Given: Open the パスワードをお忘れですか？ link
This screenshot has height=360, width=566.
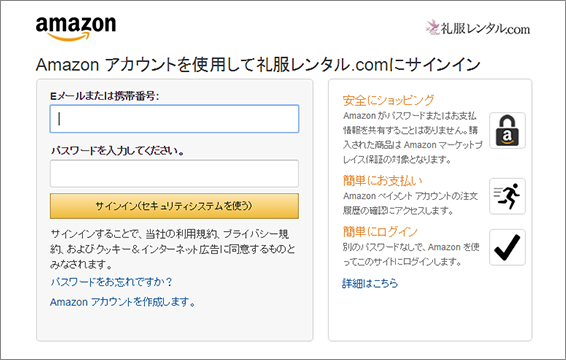Looking at the screenshot, I should pyautogui.click(x=111, y=282).
